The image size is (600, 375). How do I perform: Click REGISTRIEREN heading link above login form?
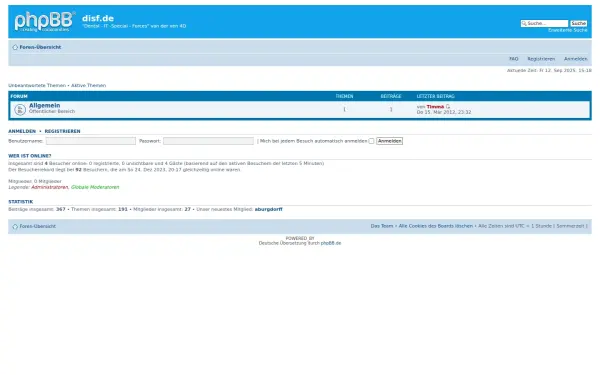pyautogui.click(x=62, y=131)
